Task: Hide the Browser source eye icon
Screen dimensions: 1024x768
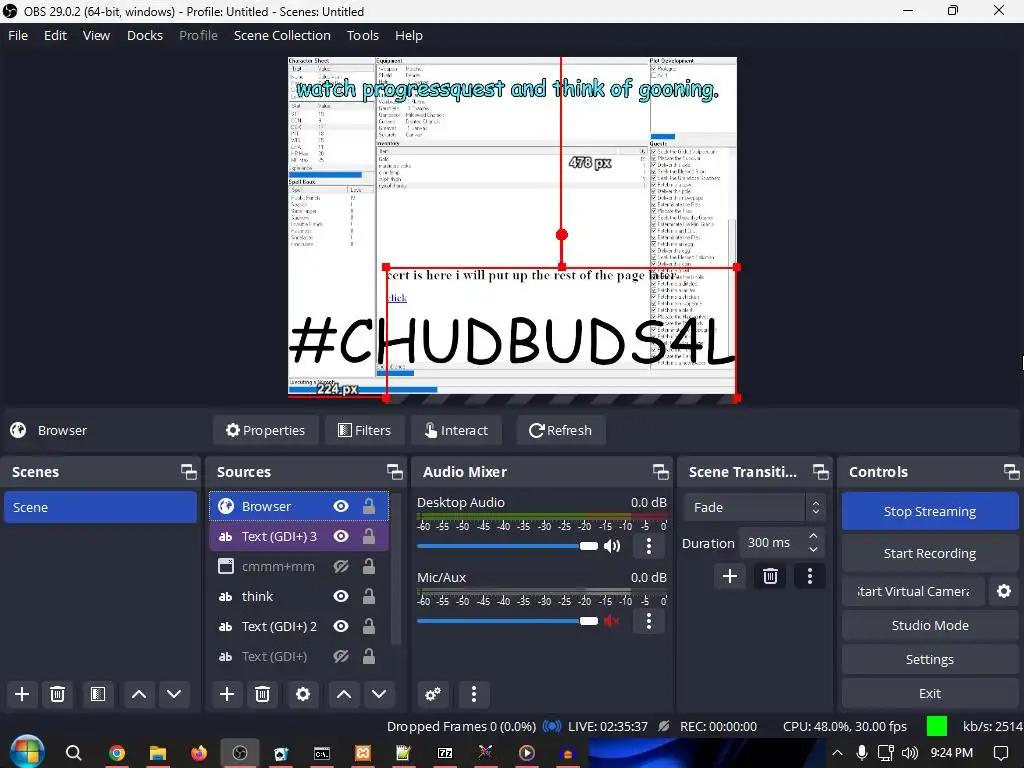Action: coord(341,506)
